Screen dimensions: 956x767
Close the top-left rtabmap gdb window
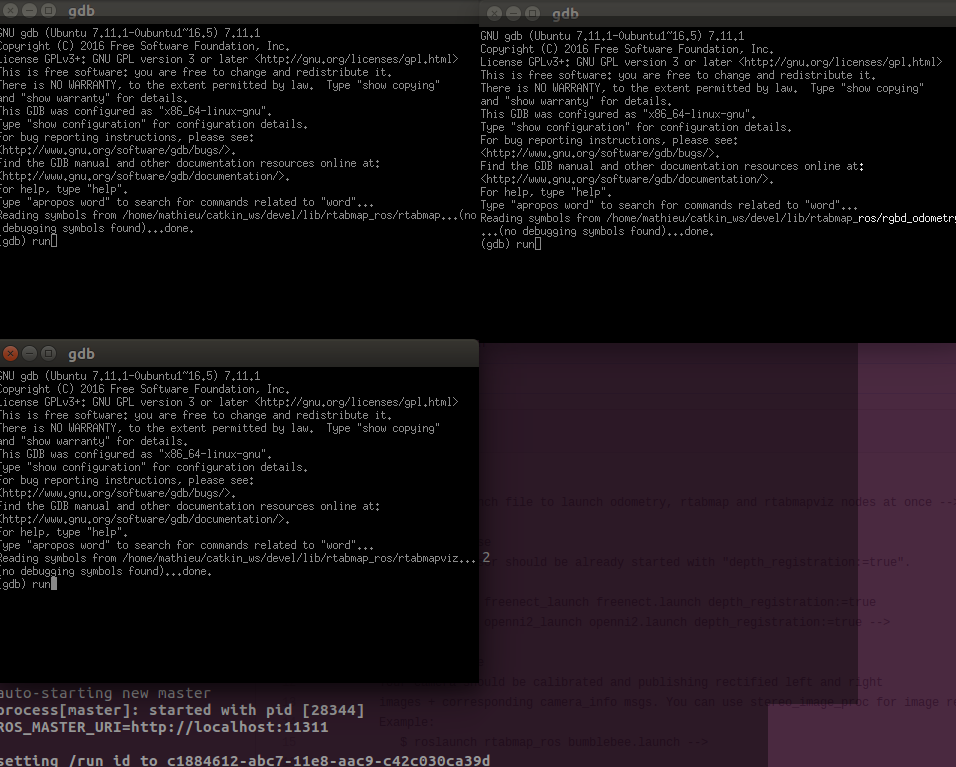(10, 10)
